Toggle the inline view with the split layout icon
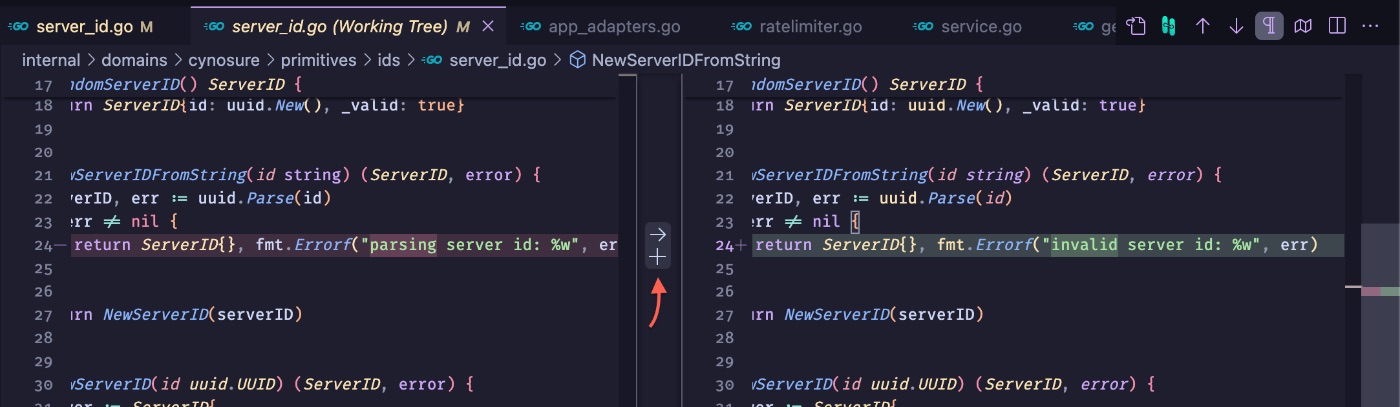Image resolution: width=1400 pixels, height=407 pixels. (1337, 26)
